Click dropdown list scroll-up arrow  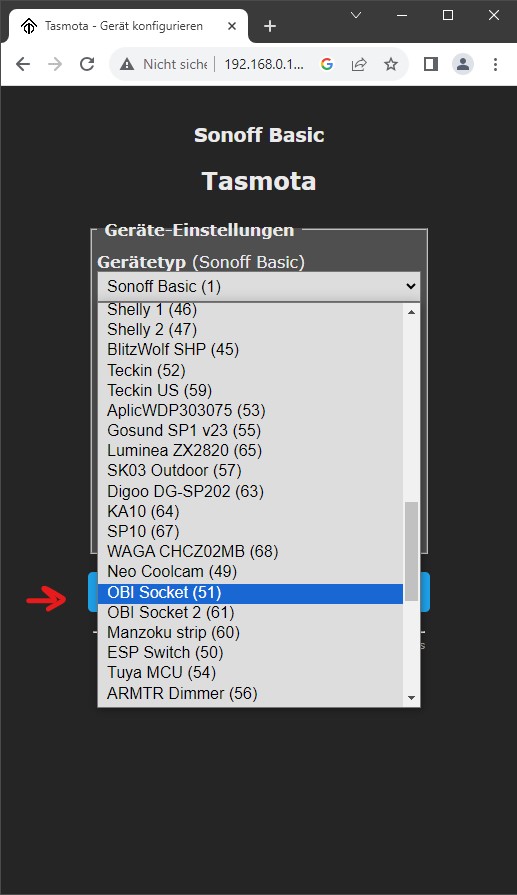[x=411, y=312]
